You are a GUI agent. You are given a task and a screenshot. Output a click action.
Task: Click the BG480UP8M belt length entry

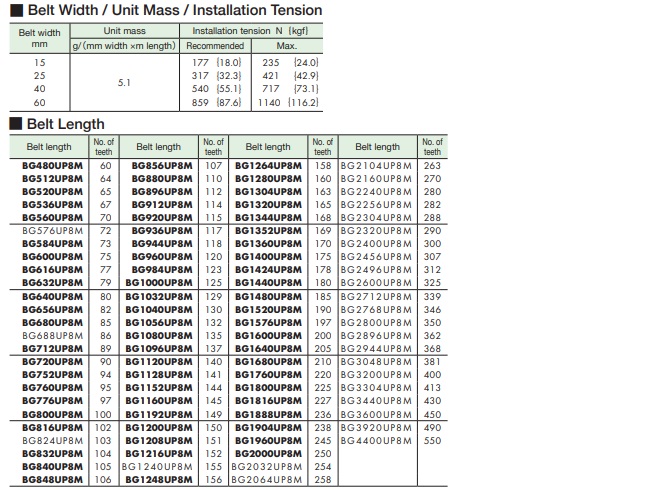pyautogui.click(x=52, y=165)
